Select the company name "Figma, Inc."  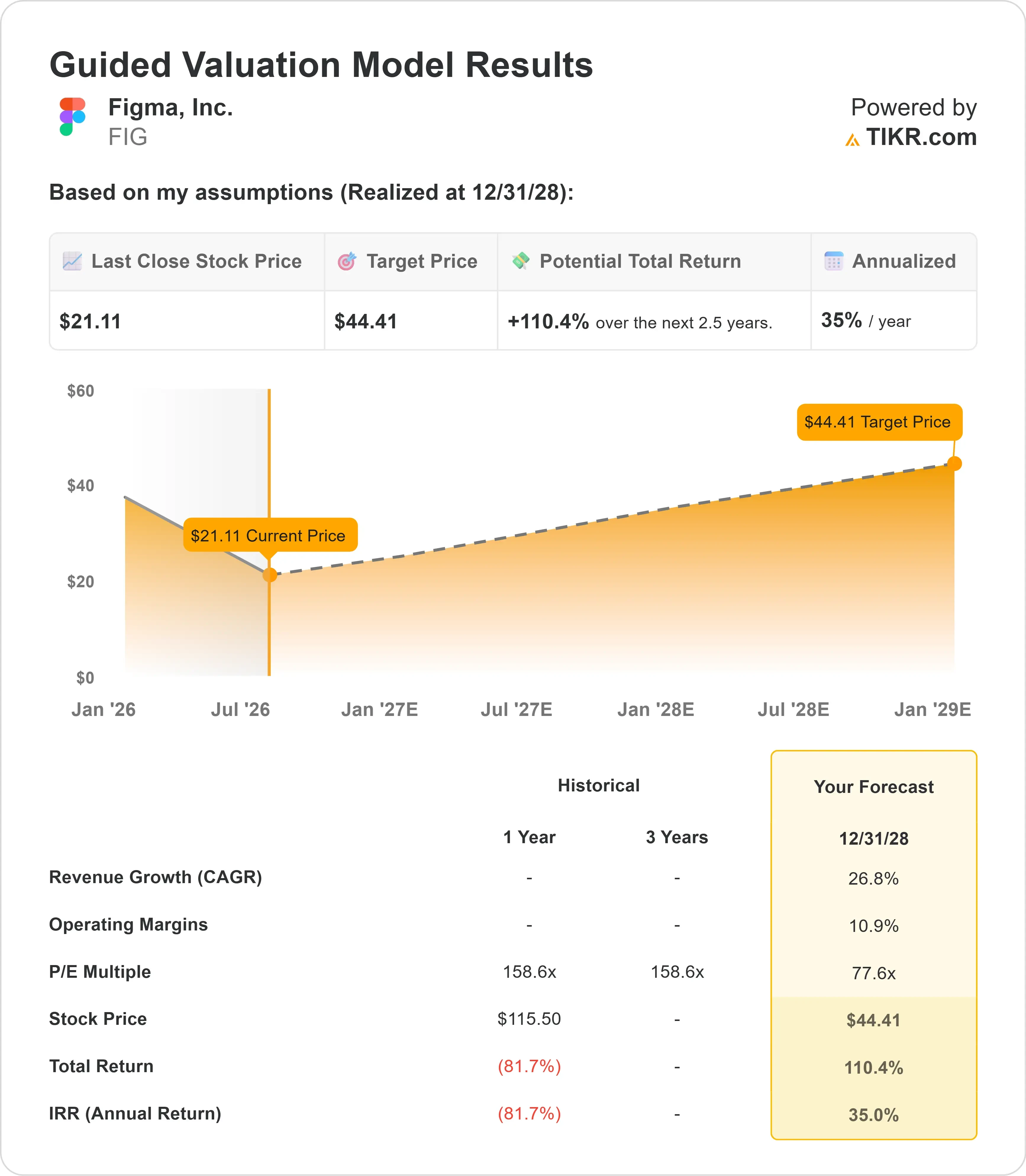click(x=171, y=107)
